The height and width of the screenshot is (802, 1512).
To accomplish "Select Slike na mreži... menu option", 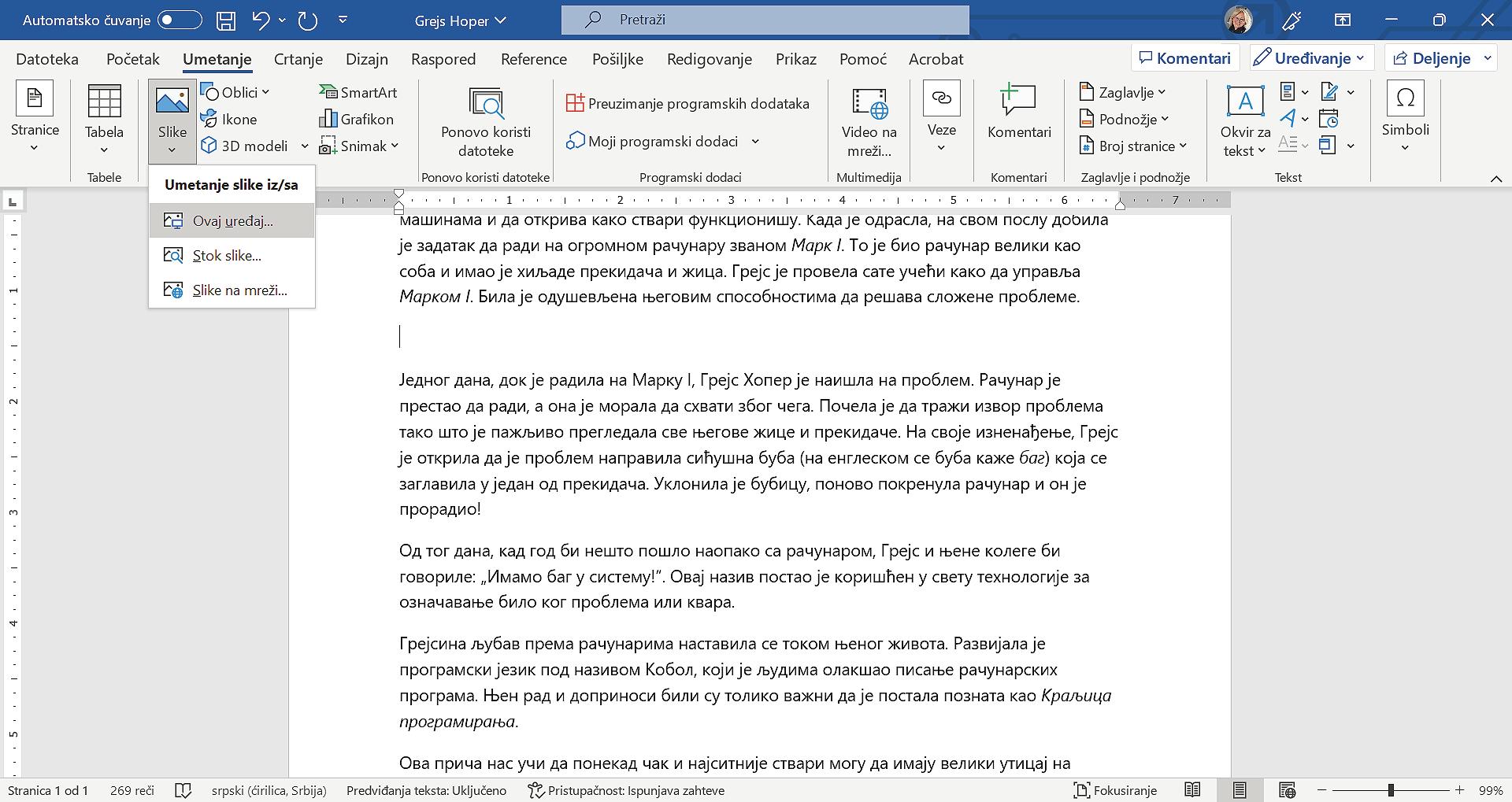I will click(x=232, y=290).
